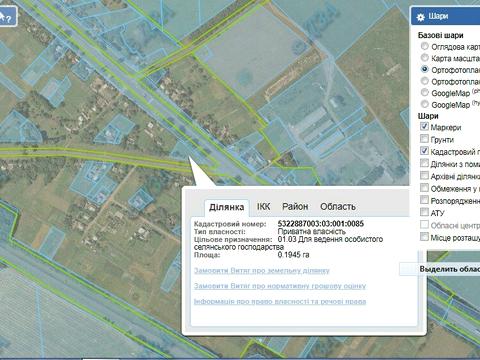Click the help pointer tool icon

(x=7, y=16)
